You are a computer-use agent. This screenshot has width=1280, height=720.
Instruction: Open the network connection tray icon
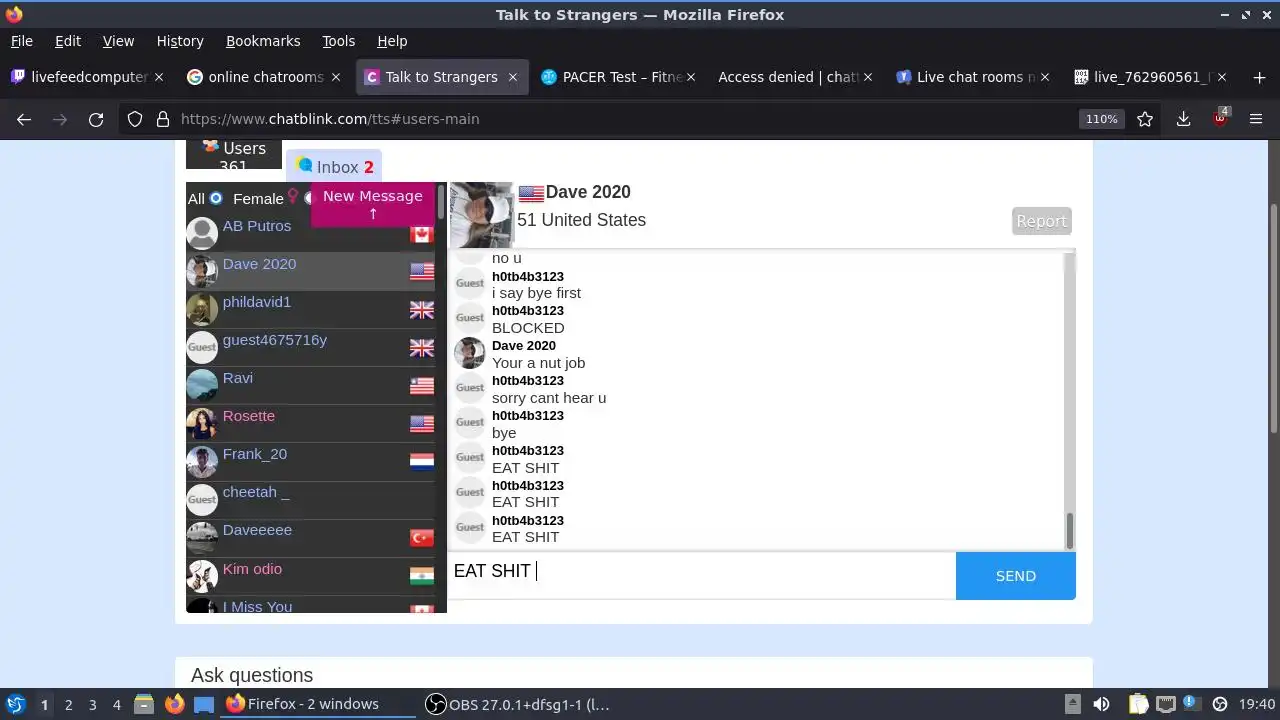pyautogui.click(x=1166, y=704)
